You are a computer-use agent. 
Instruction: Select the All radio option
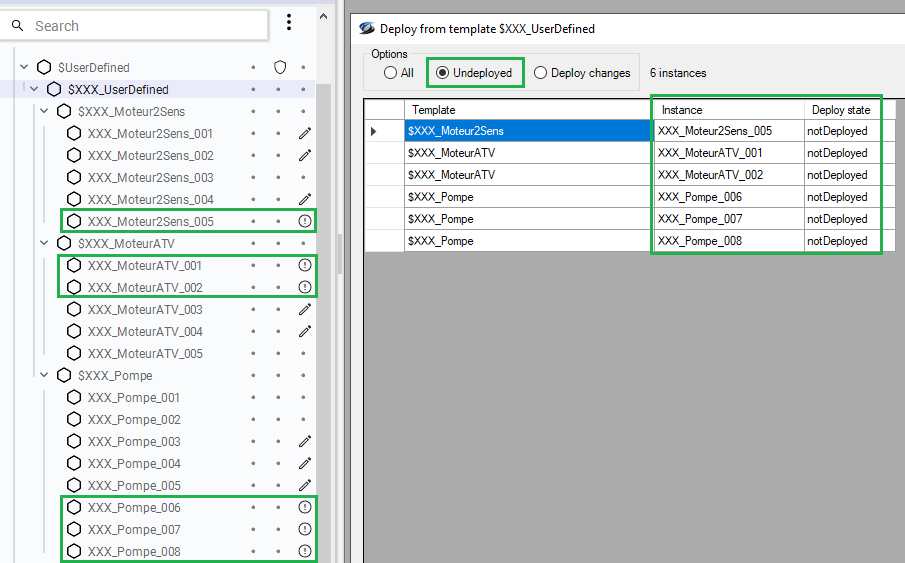click(x=391, y=73)
